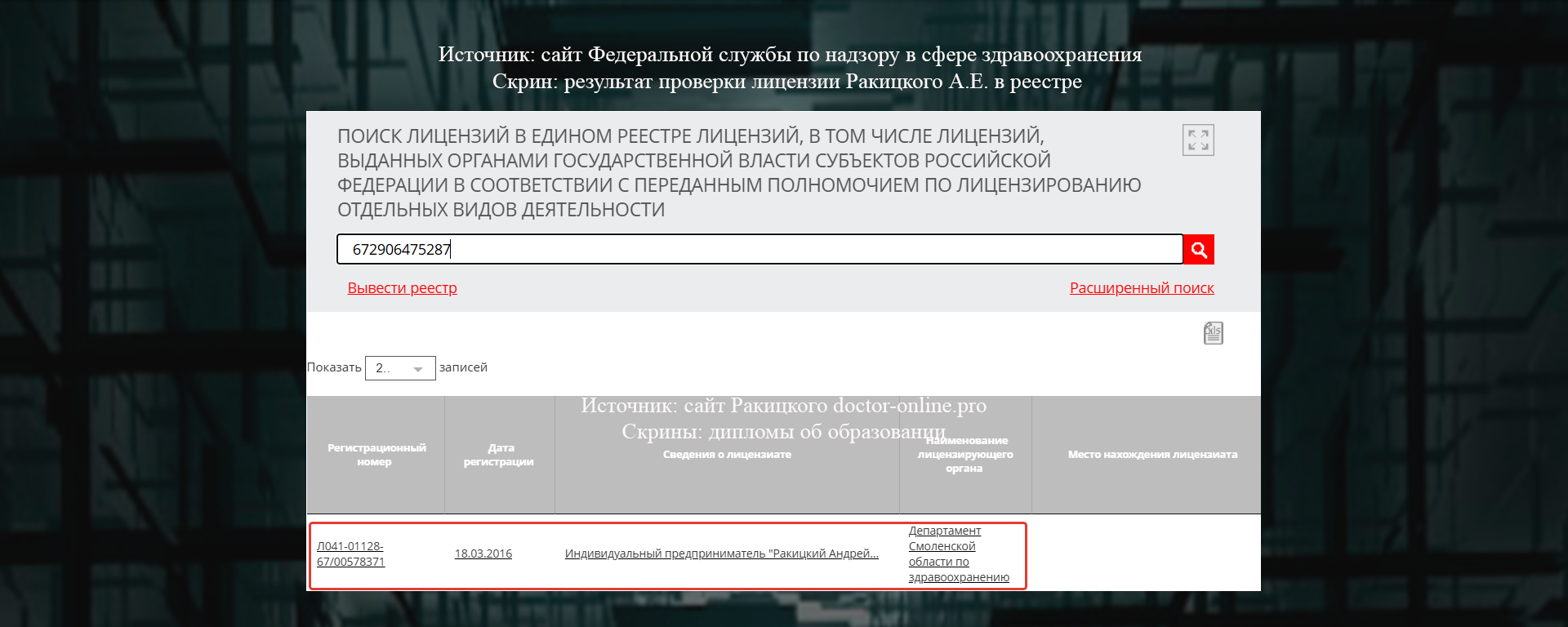Open "Департамент Смоленской области по здравоохранению" link

pos(959,554)
